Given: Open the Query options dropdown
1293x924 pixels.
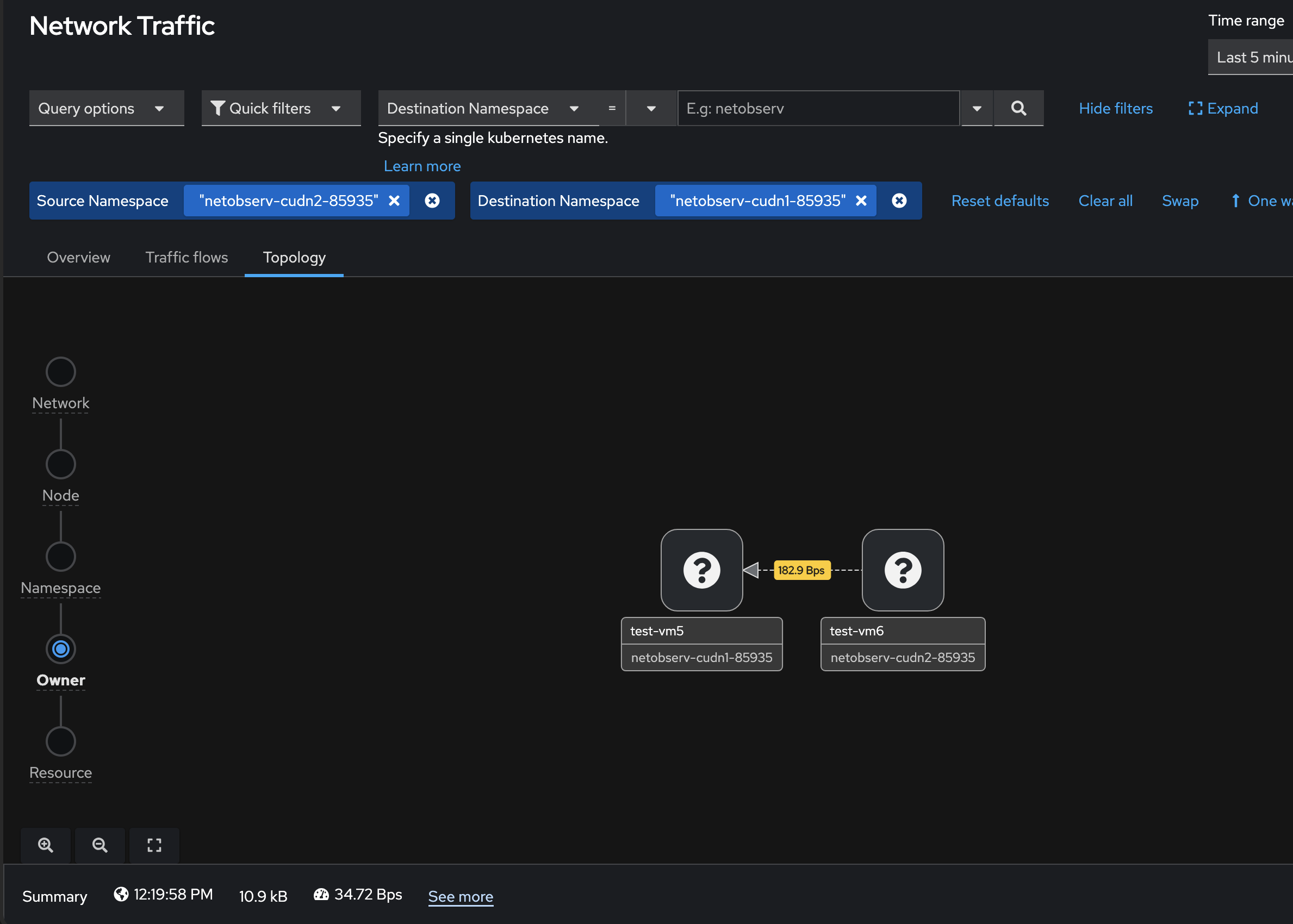Looking at the screenshot, I should coord(107,108).
